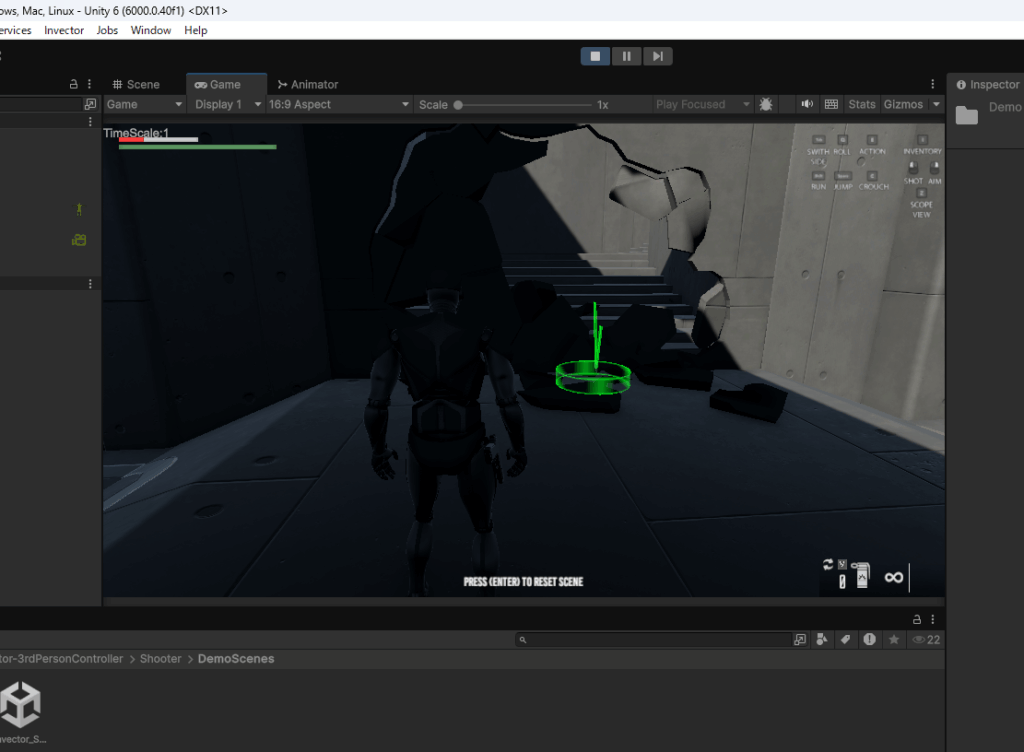The width and height of the screenshot is (1024, 752).
Task: Expand the Play Focused dropdown
Action: [703, 104]
